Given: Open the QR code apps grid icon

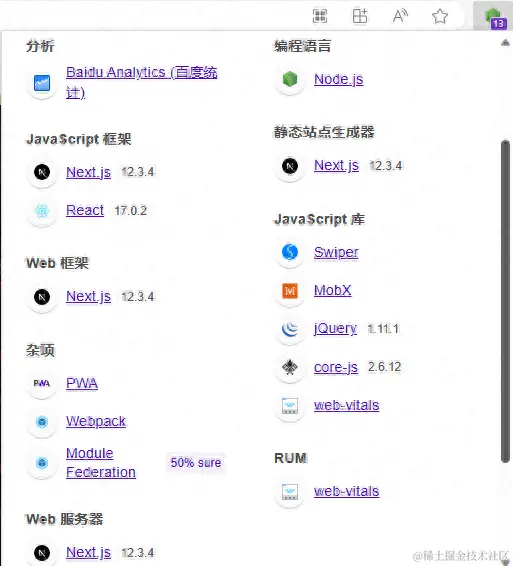Looking at the screenshot, I should 320,16.
